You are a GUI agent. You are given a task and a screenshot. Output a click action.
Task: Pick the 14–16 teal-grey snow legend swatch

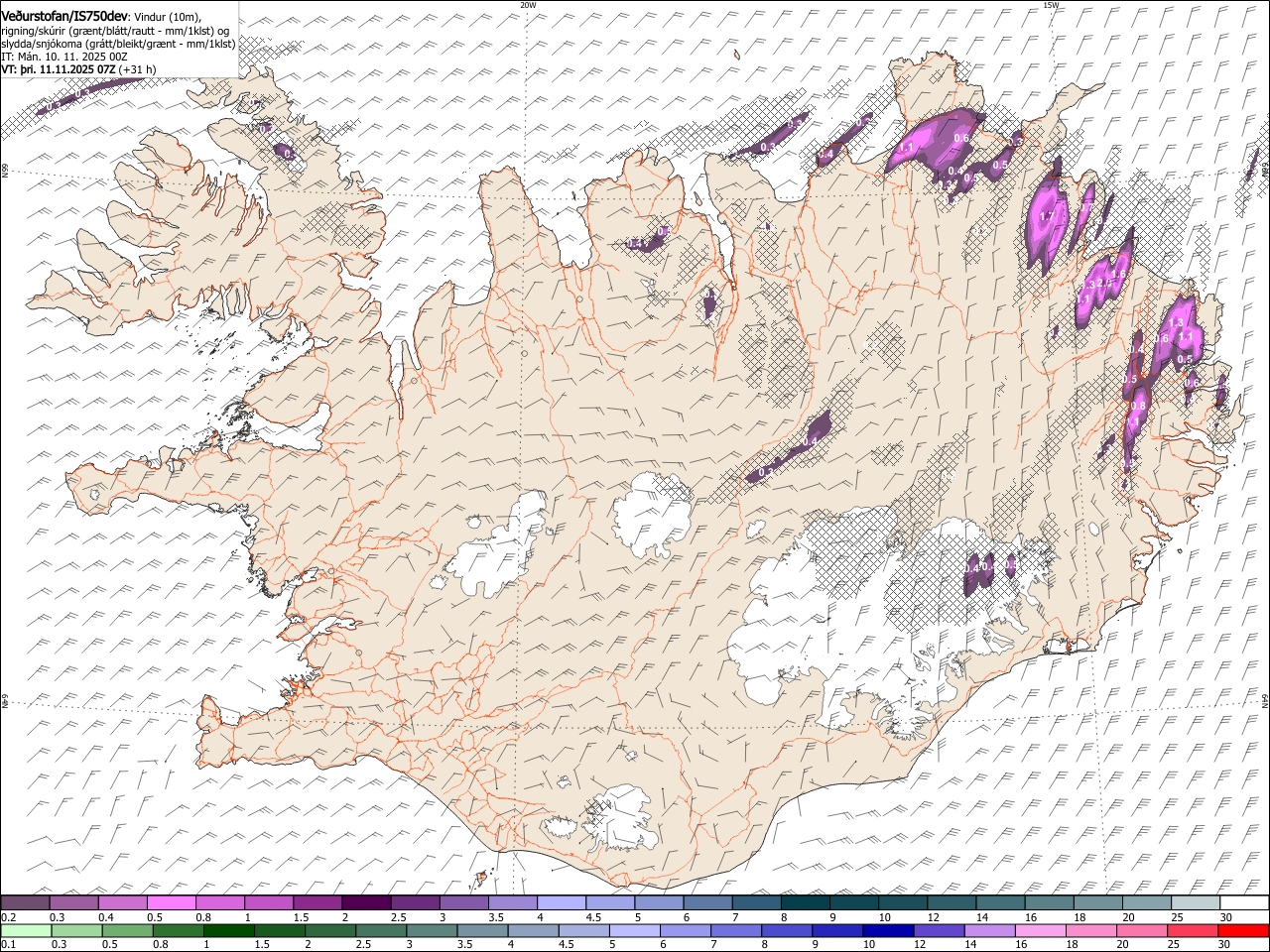[x=1000, y=903]
